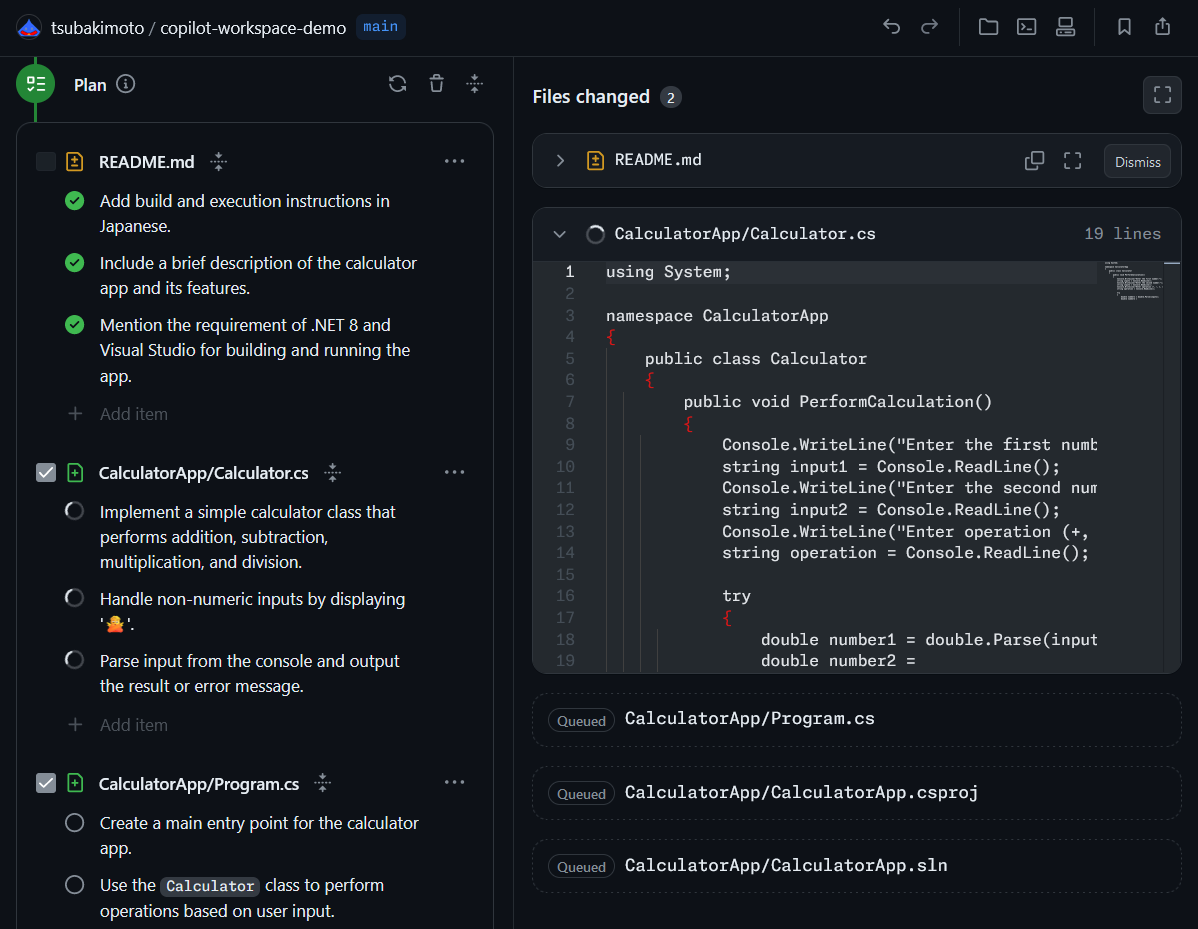Toggle the 'Use the Calculator class' circle
The width and height of the screenshot is (1198, 929).
[75, 884]
